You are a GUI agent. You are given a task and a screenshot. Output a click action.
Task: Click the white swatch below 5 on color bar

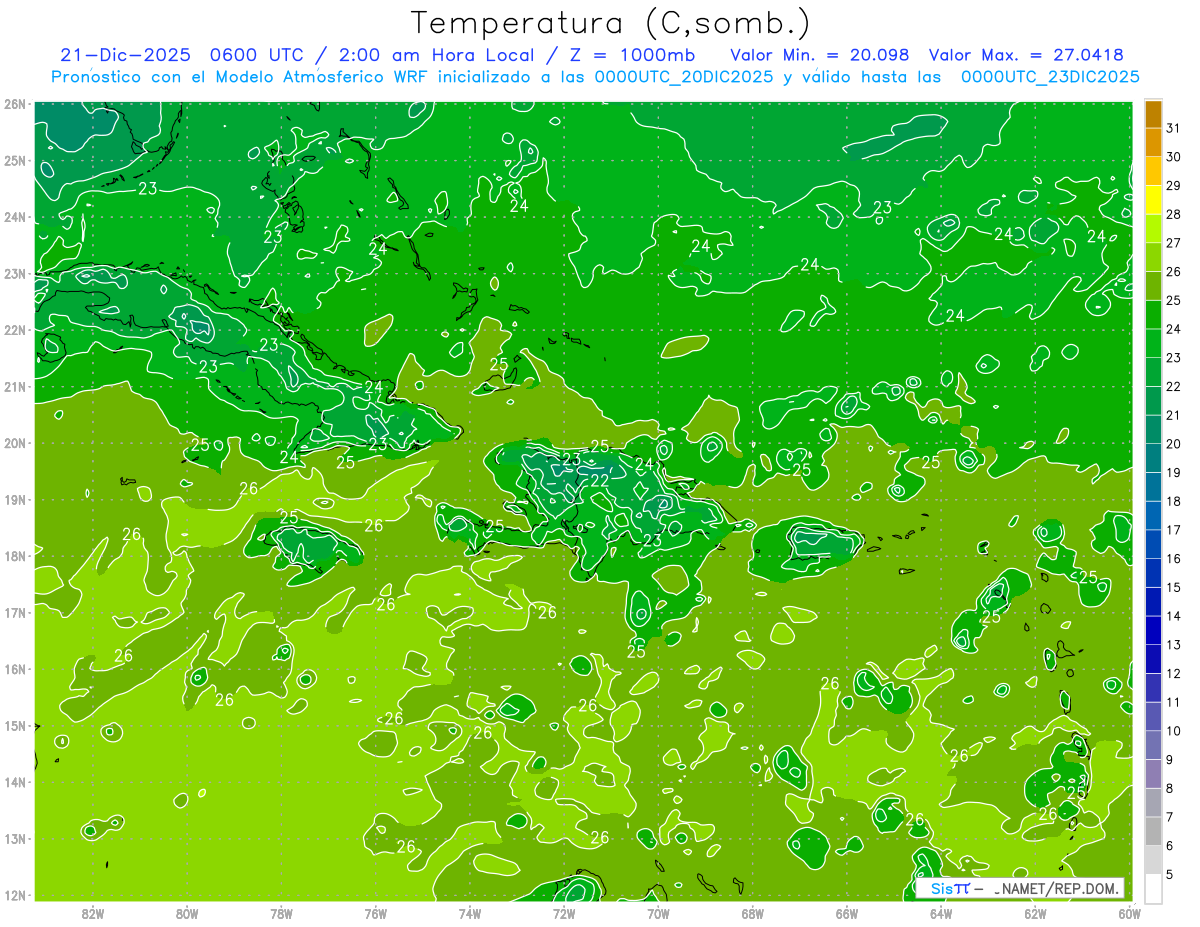1153,888
